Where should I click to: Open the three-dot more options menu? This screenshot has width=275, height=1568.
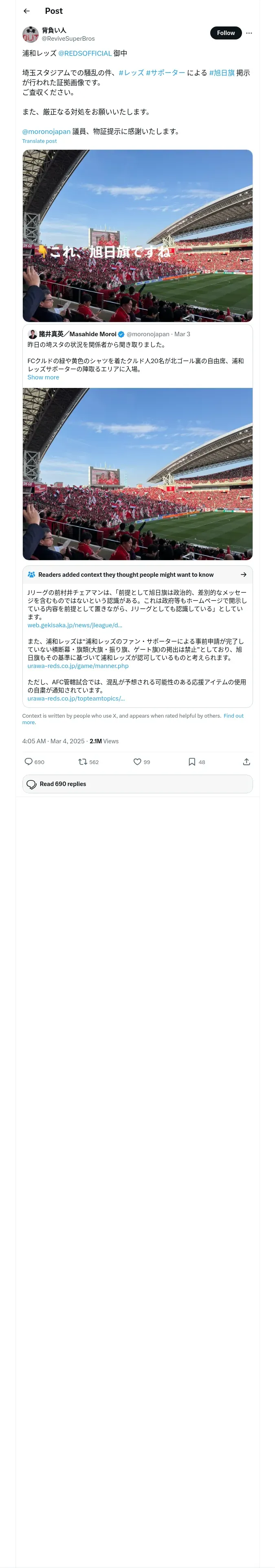[249, 33]
